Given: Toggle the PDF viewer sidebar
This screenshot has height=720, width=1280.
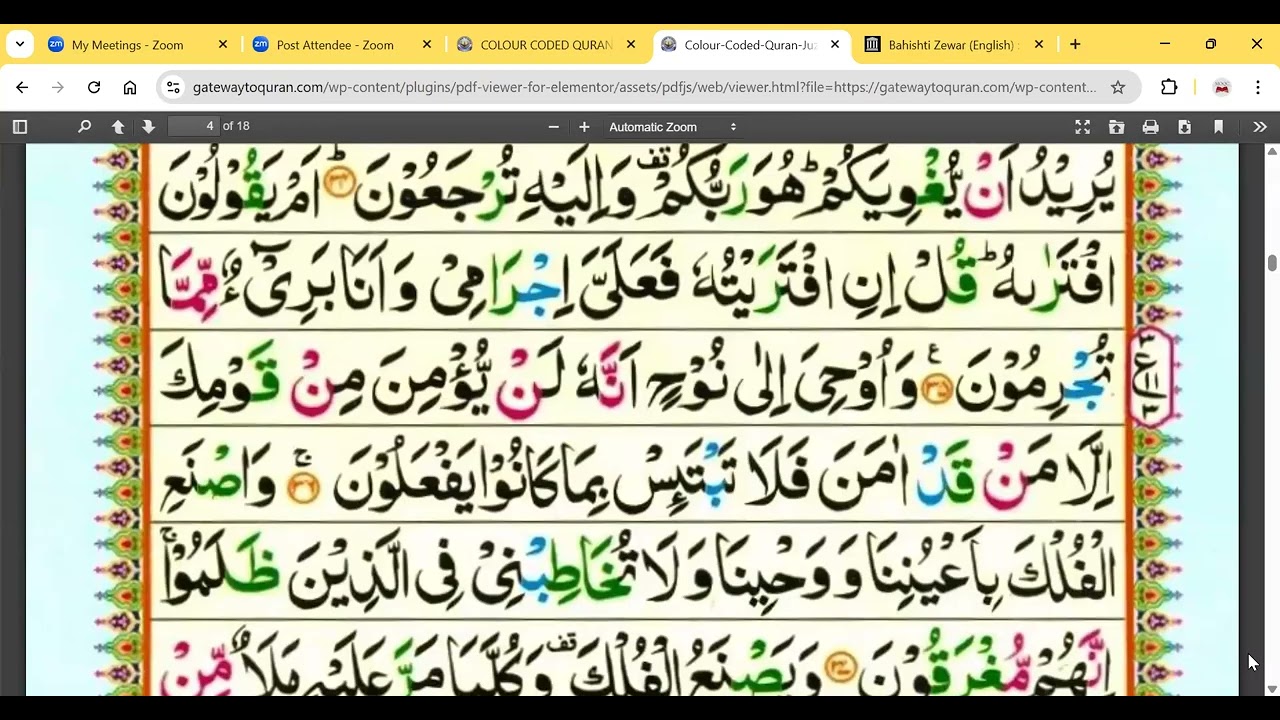Looking at the screenshot, I should 20,127.
